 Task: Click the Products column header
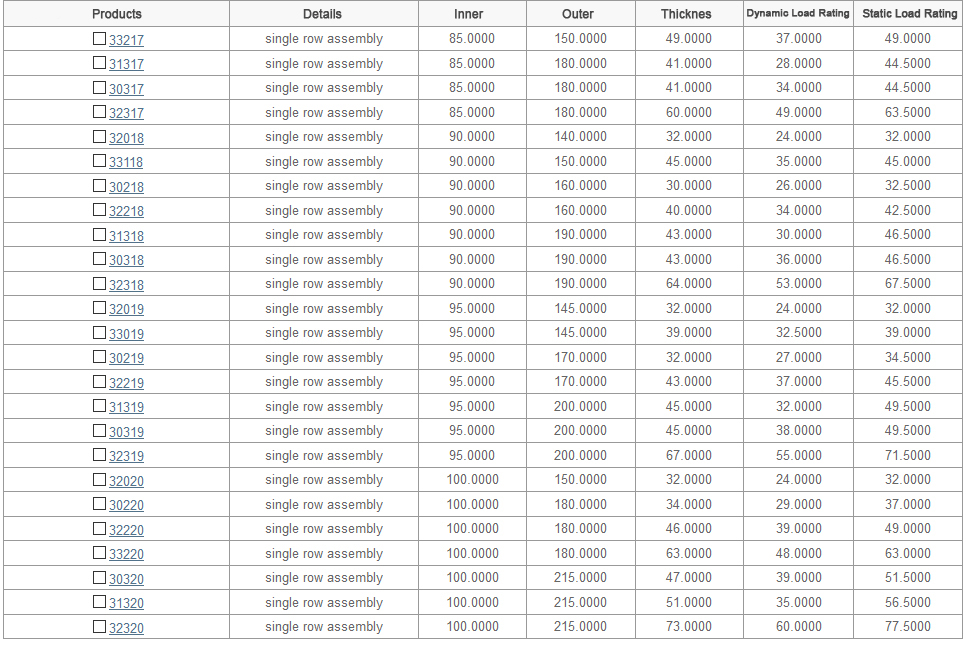click(116, 14)
